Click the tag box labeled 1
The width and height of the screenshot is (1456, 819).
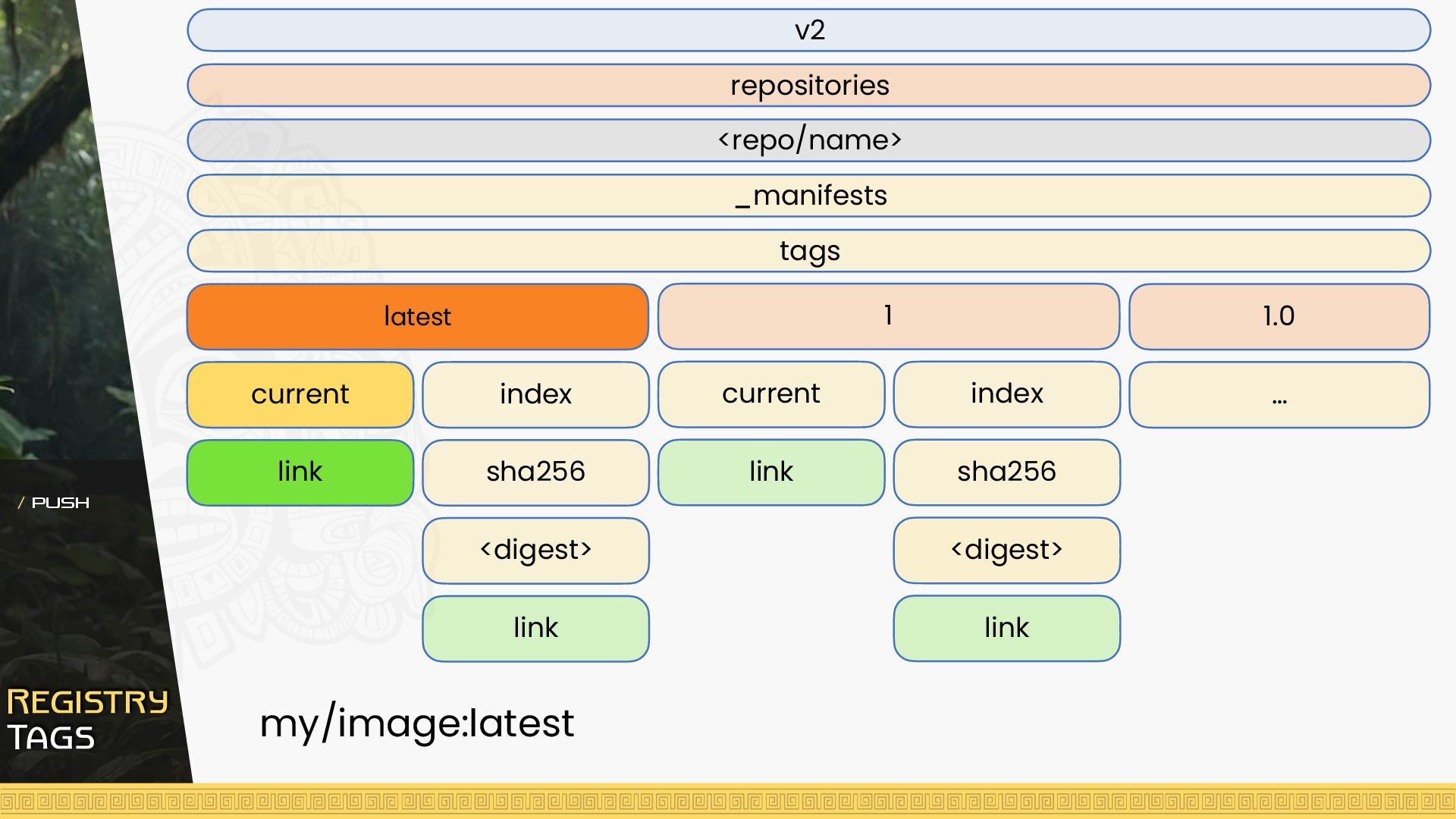tap(888, 316)
